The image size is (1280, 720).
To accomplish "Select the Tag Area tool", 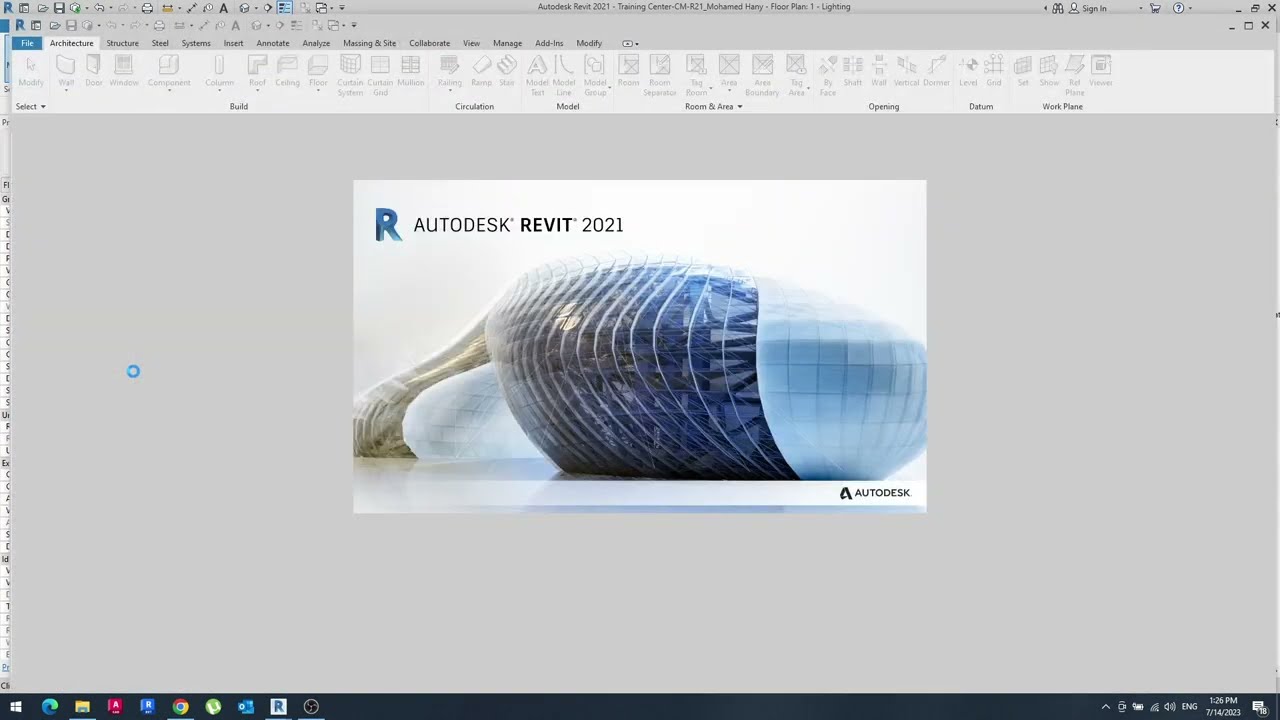I will 796,76.
